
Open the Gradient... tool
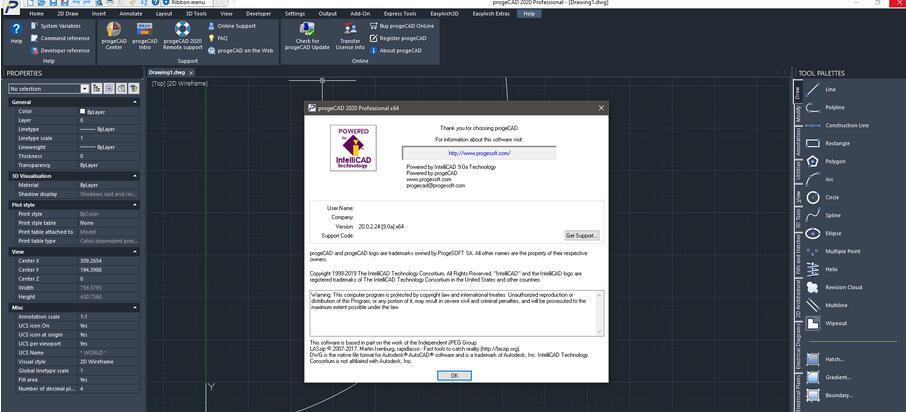[828, 377]
